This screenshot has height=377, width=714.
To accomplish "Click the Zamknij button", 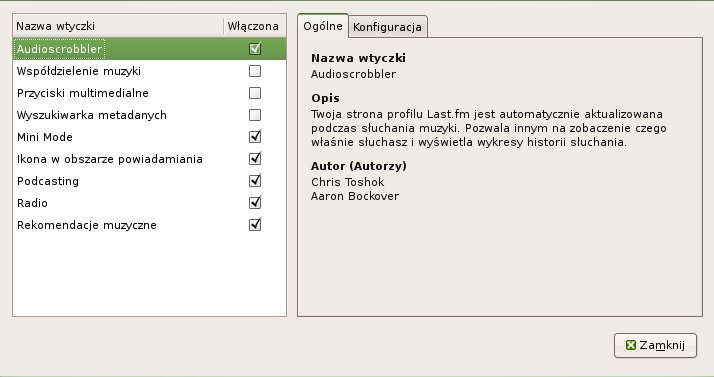I will pyautogui.click(x=655, y=345).
